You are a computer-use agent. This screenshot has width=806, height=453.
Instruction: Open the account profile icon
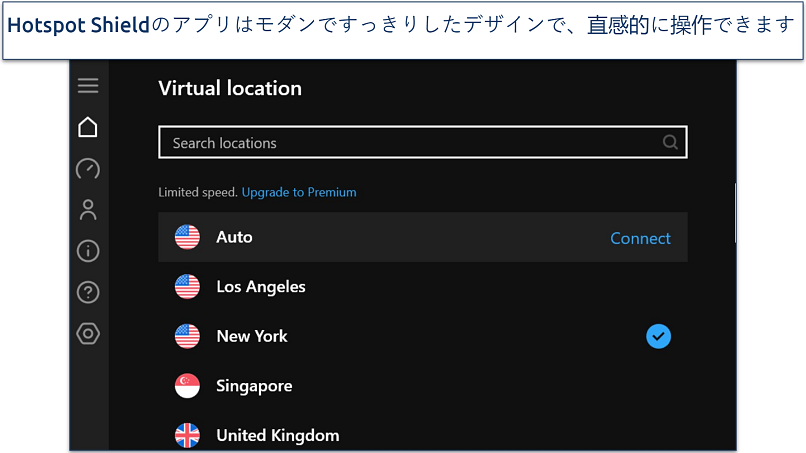(x=88, y=210)
